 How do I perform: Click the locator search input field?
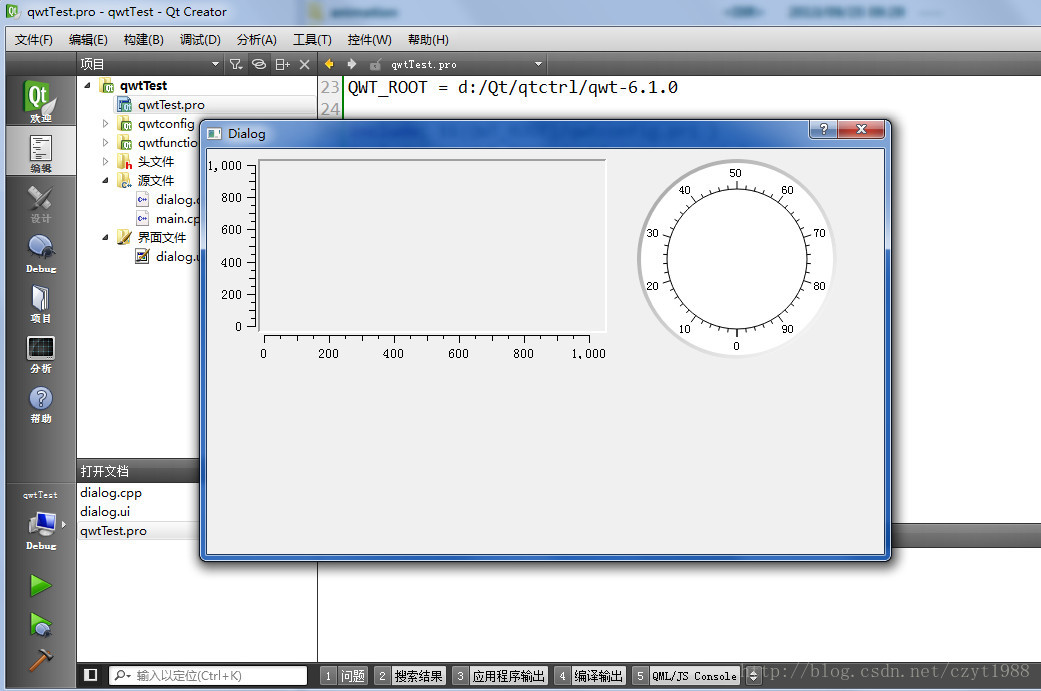point(208,676)
